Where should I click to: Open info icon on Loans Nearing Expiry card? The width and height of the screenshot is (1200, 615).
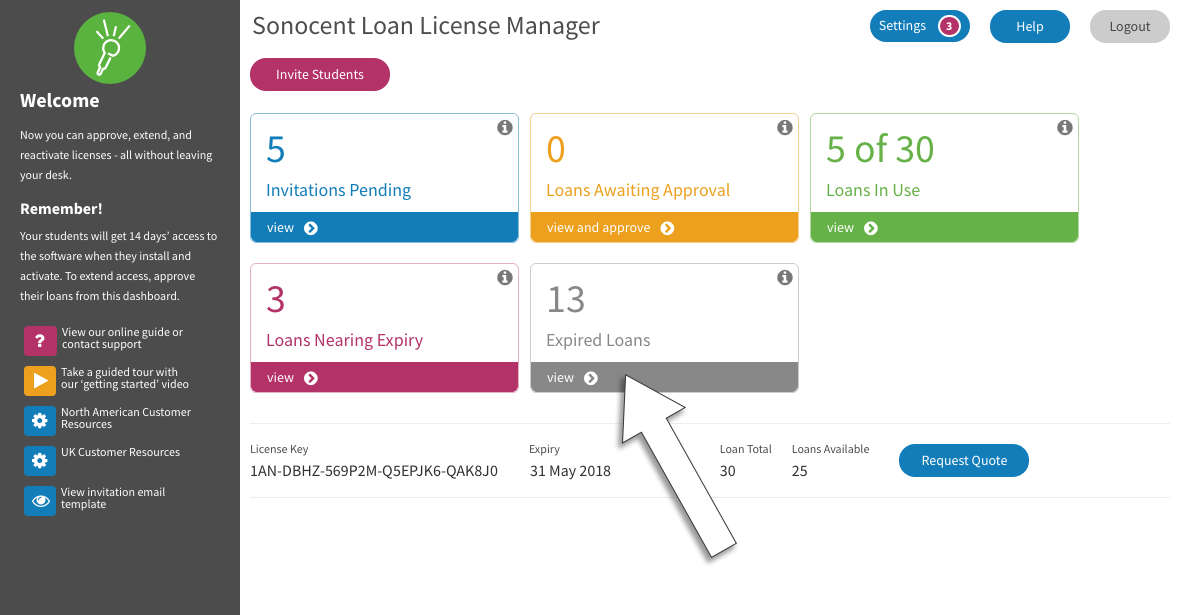(x=505, y=278)
